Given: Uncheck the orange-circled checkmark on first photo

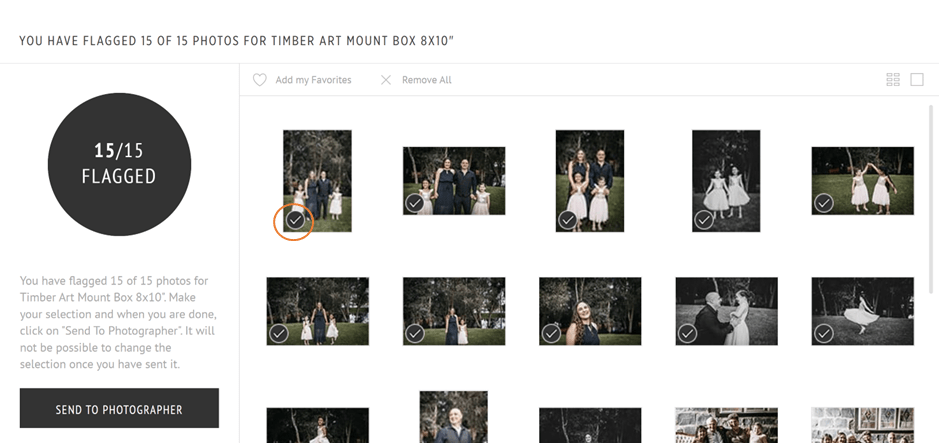Looking at the screenshot, I should 294,219.
